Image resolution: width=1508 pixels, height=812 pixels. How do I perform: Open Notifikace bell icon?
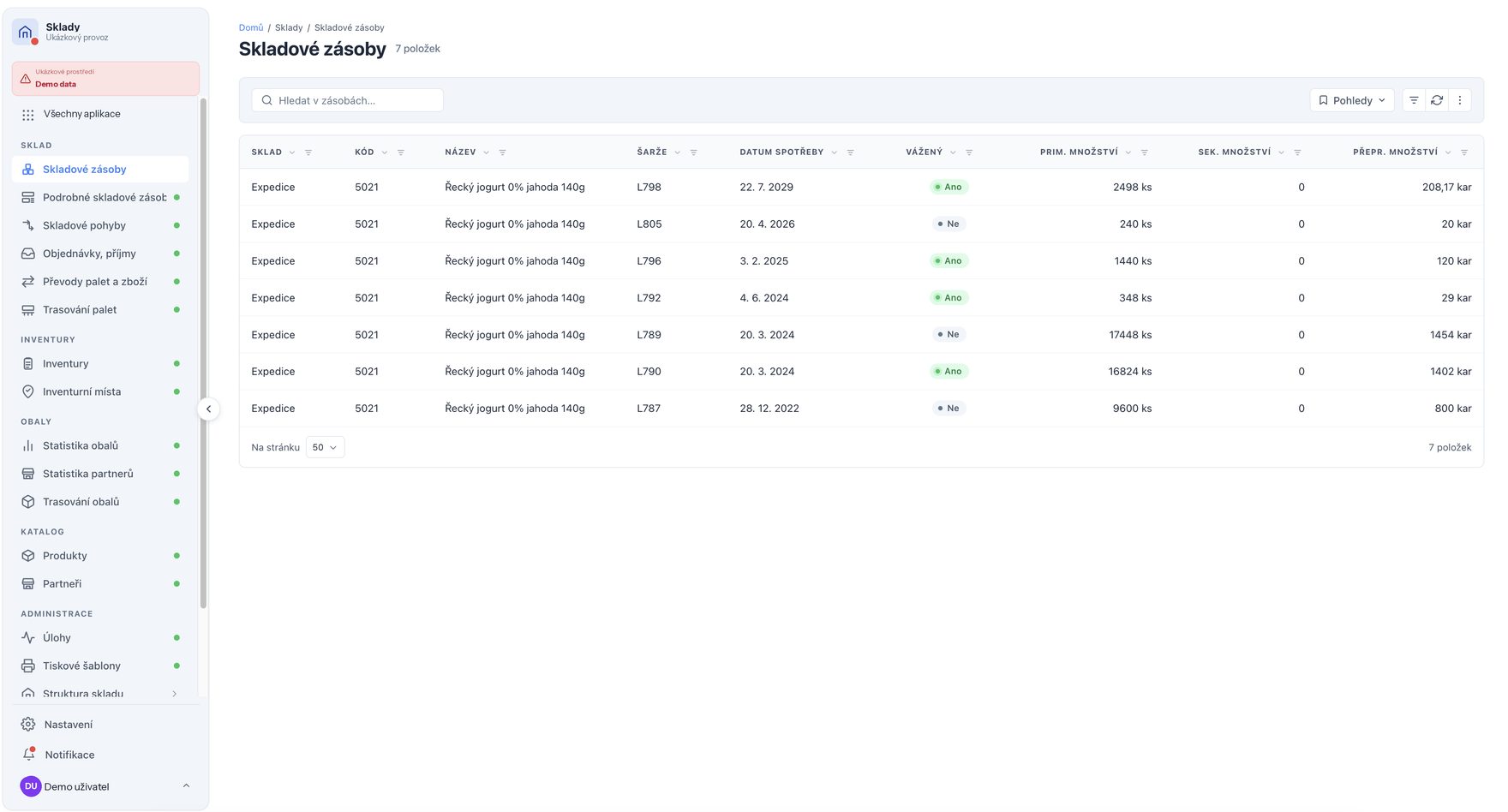(28, 755)
